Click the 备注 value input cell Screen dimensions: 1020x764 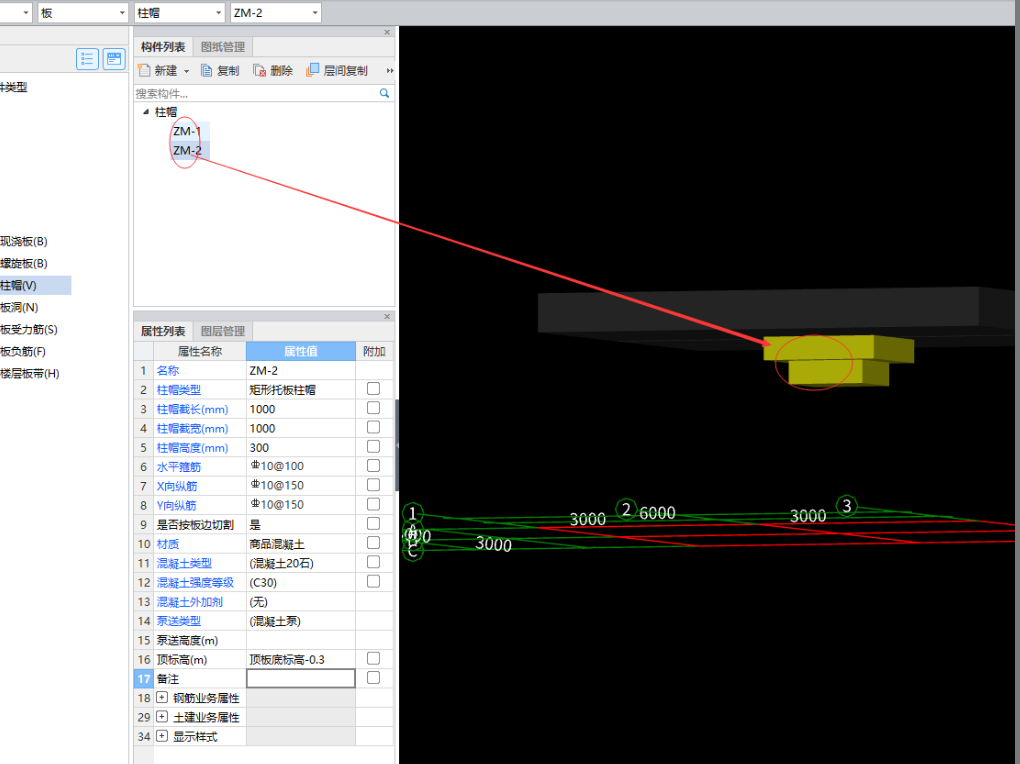coord(301,678)
